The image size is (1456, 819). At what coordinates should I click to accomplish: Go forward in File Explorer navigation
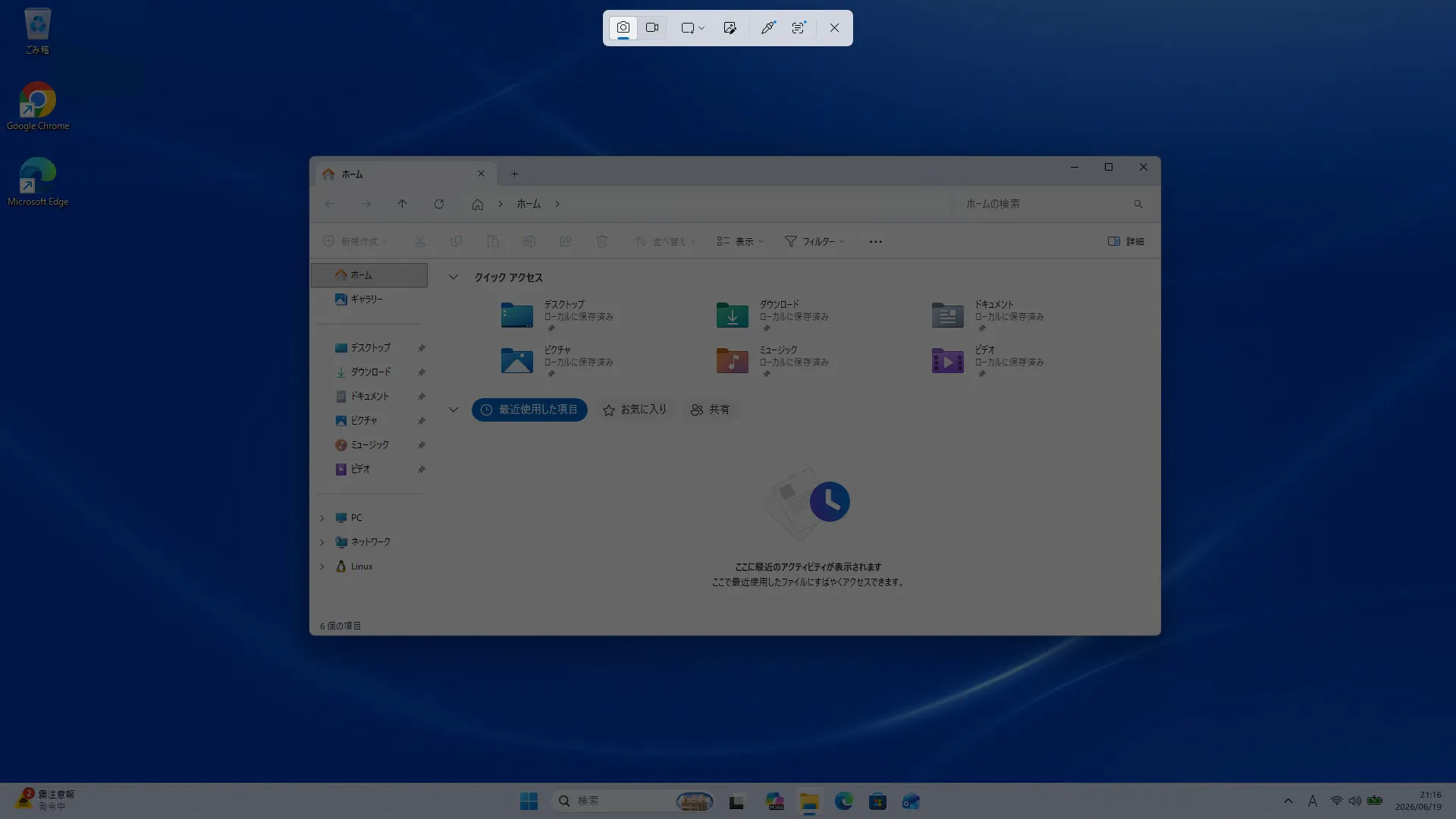(366, 204)
